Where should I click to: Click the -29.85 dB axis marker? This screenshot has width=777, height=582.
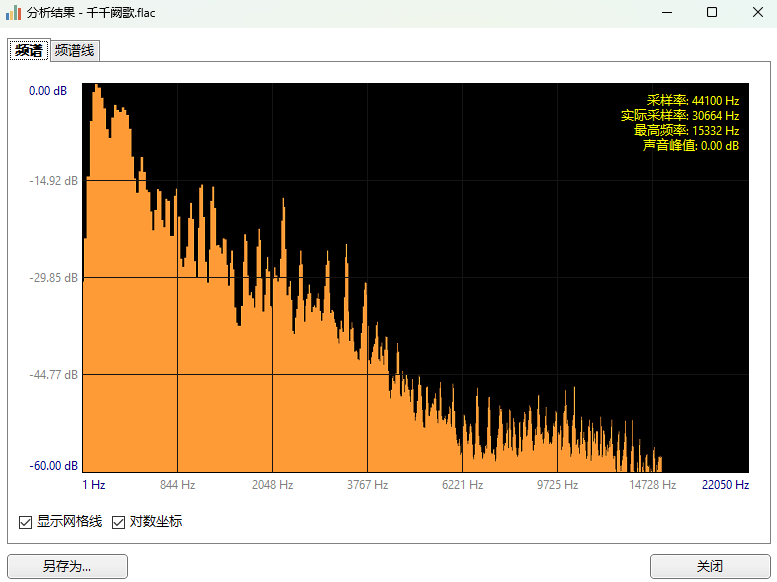53,278
